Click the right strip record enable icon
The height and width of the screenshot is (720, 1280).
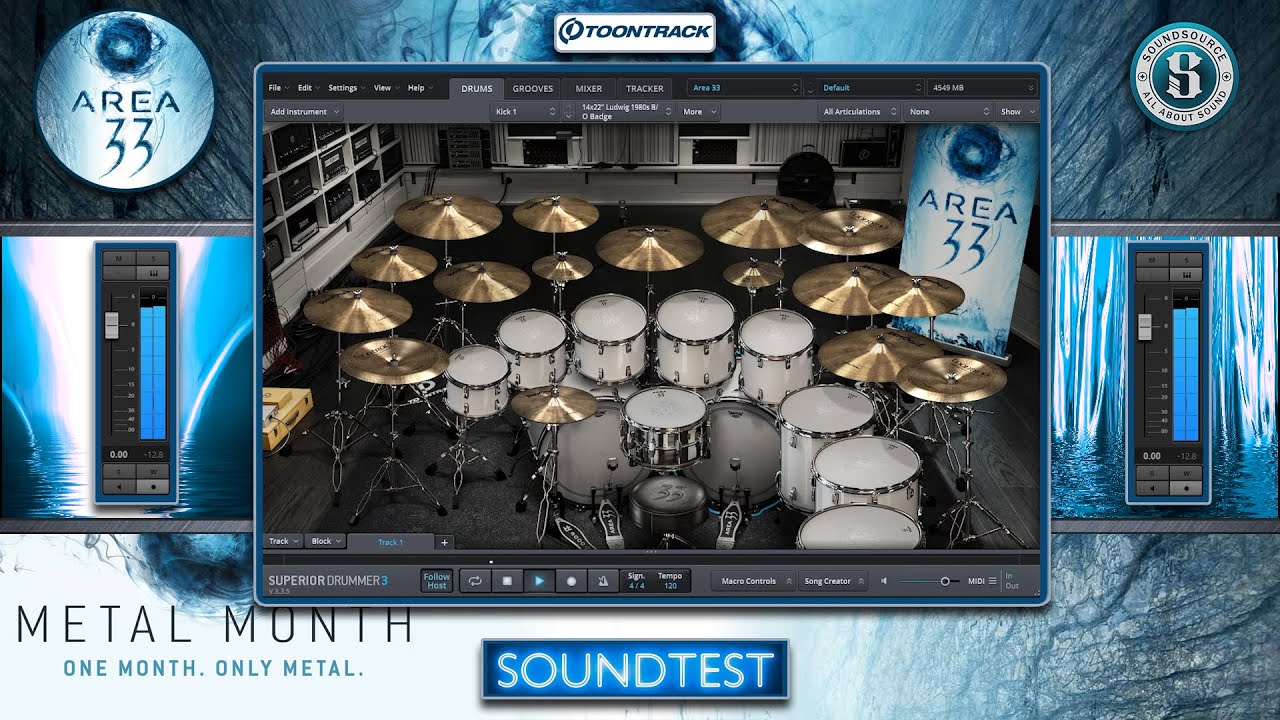point(1185,487)
